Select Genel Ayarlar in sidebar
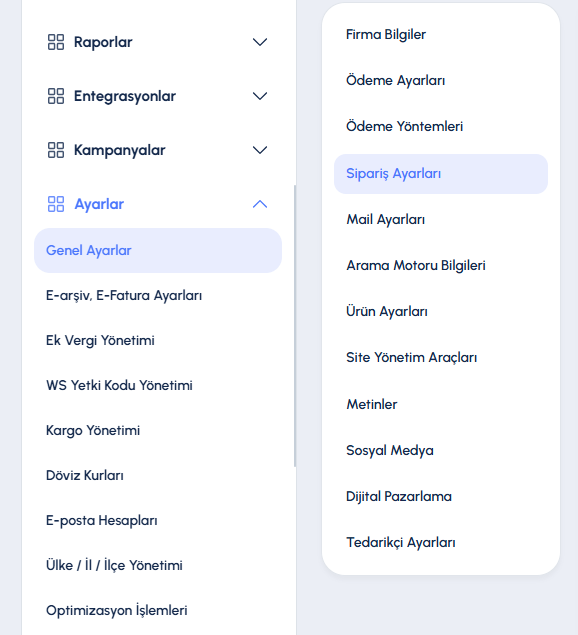 [158, 250]
